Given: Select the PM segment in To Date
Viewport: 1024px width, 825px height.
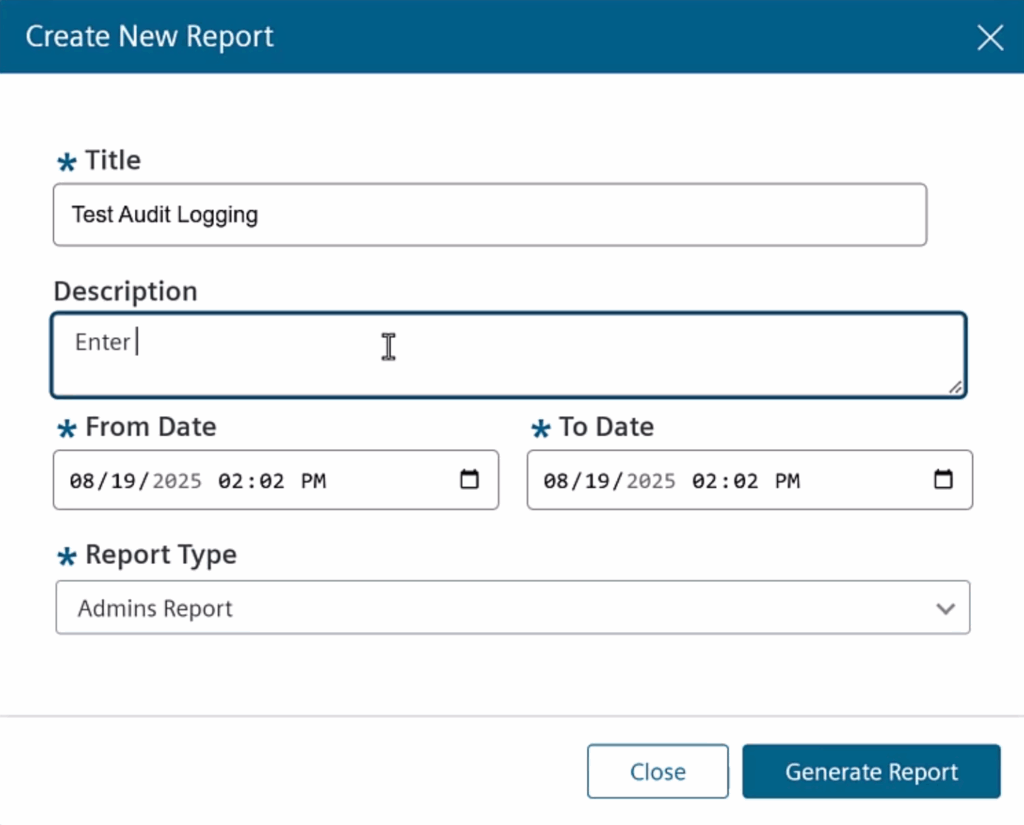Looking at the screenshot, I should click(787, 481).
